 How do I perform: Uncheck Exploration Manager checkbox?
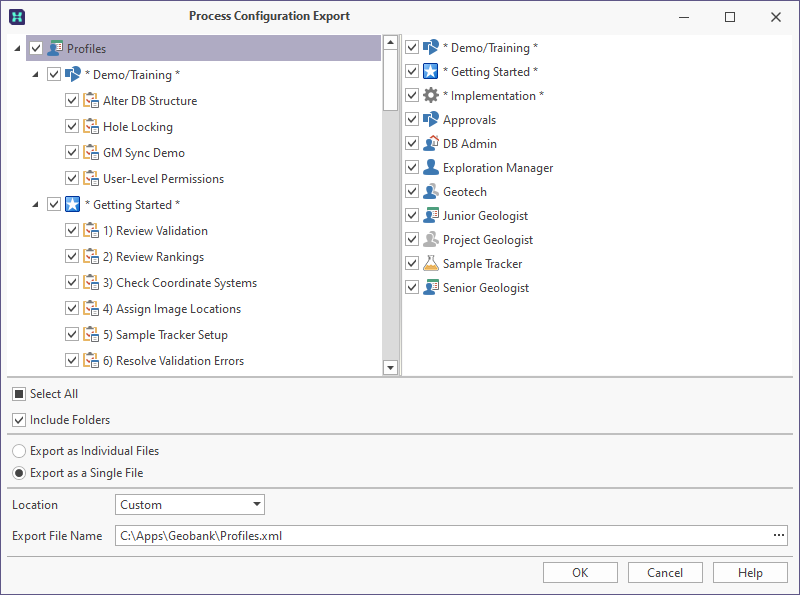[412, 167]
